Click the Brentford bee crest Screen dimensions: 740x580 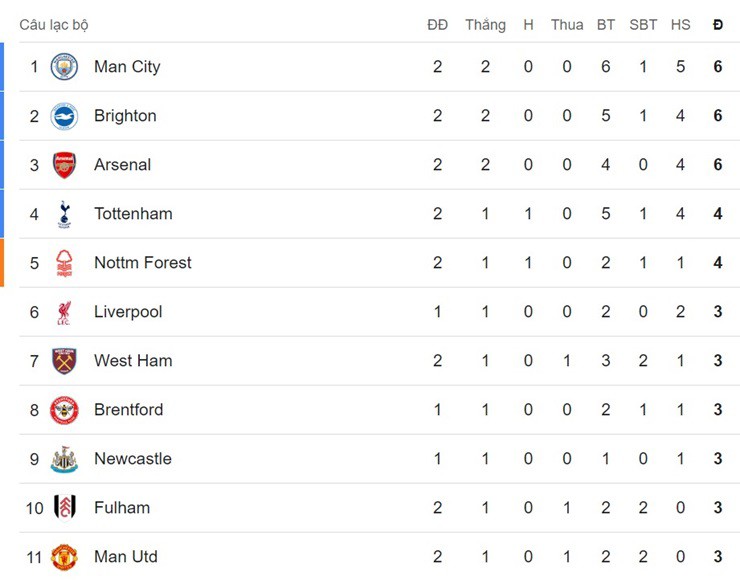tap(64, 410)
